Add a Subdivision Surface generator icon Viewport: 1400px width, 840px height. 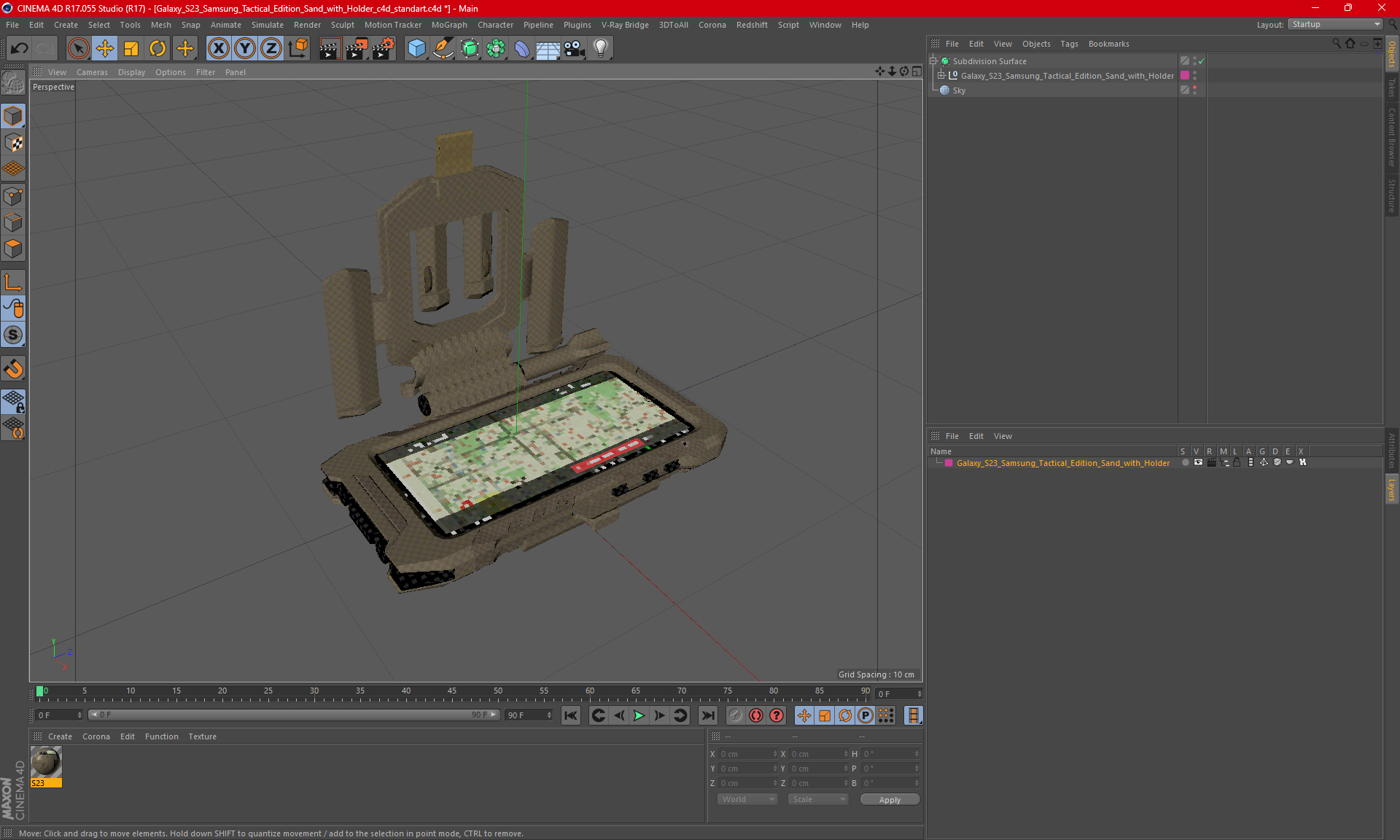click(470, 48)
